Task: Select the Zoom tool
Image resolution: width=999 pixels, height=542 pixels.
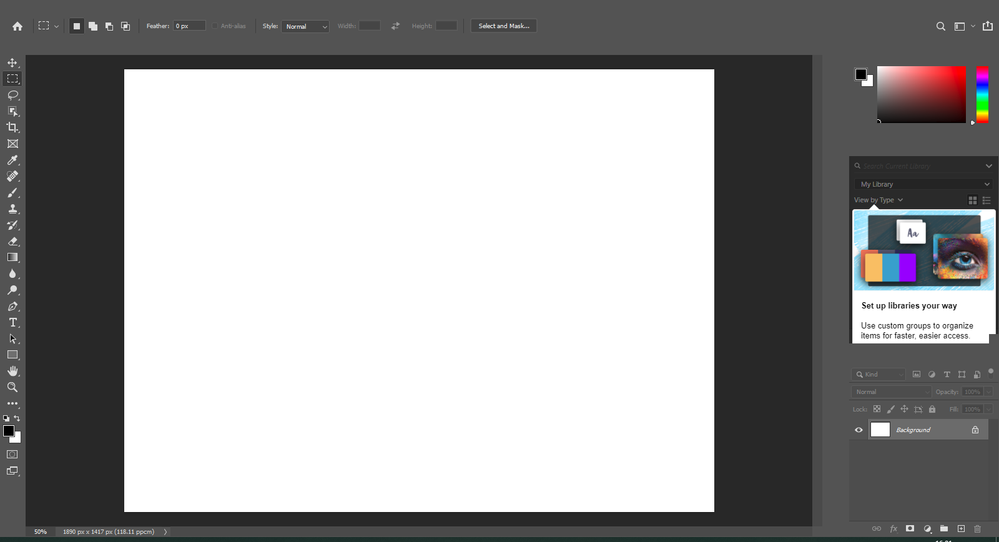Action: click(x=12, y=387)
